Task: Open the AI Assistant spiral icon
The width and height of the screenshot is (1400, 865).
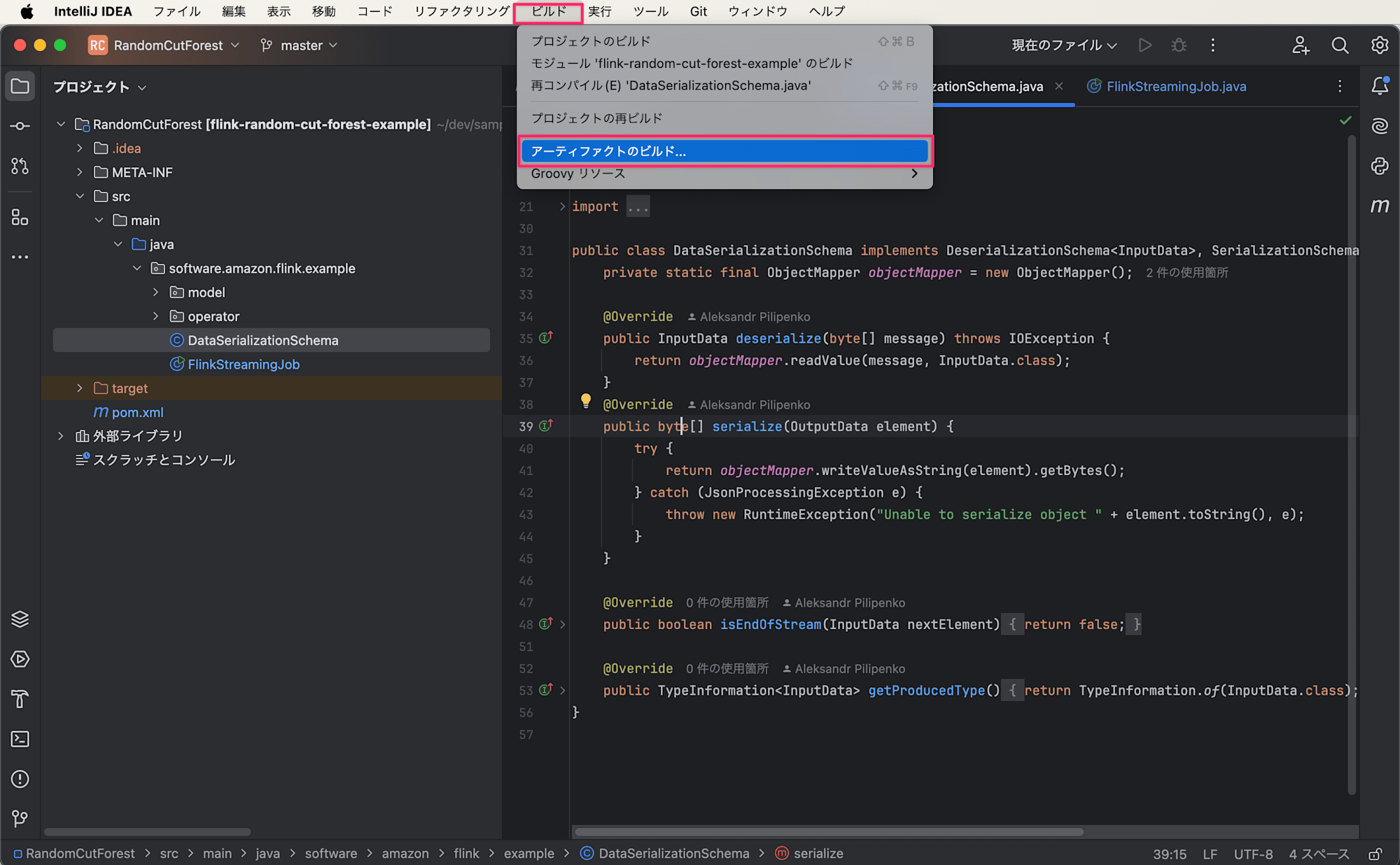Action: tap(1380, 126)
